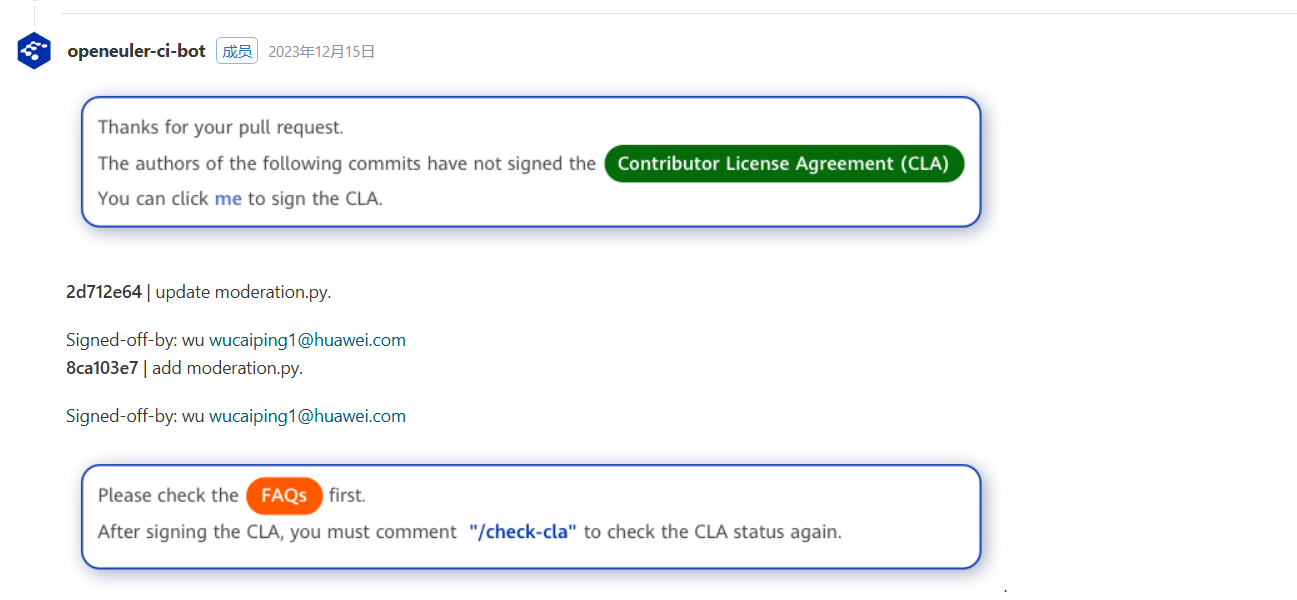1297x600 pixels.
Task: Click the "to check the CLA status again." text
Action: [713, 532]
